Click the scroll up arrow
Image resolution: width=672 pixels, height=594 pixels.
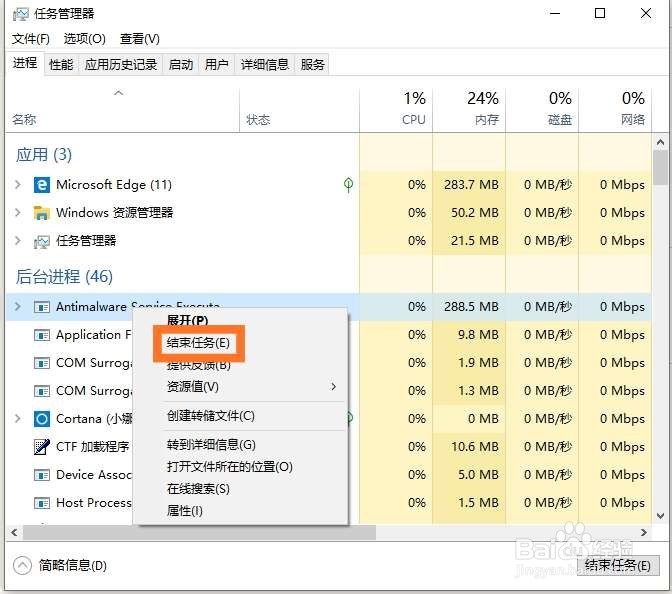[661, 141]
